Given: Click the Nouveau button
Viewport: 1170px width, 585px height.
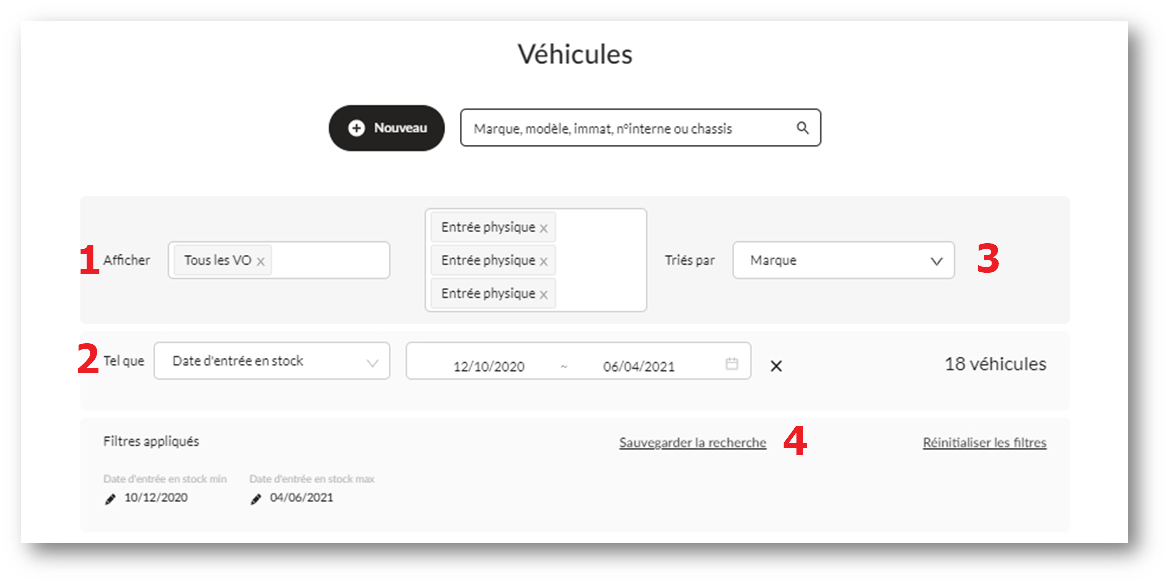Looking at the screenshot, I should 387,128.
